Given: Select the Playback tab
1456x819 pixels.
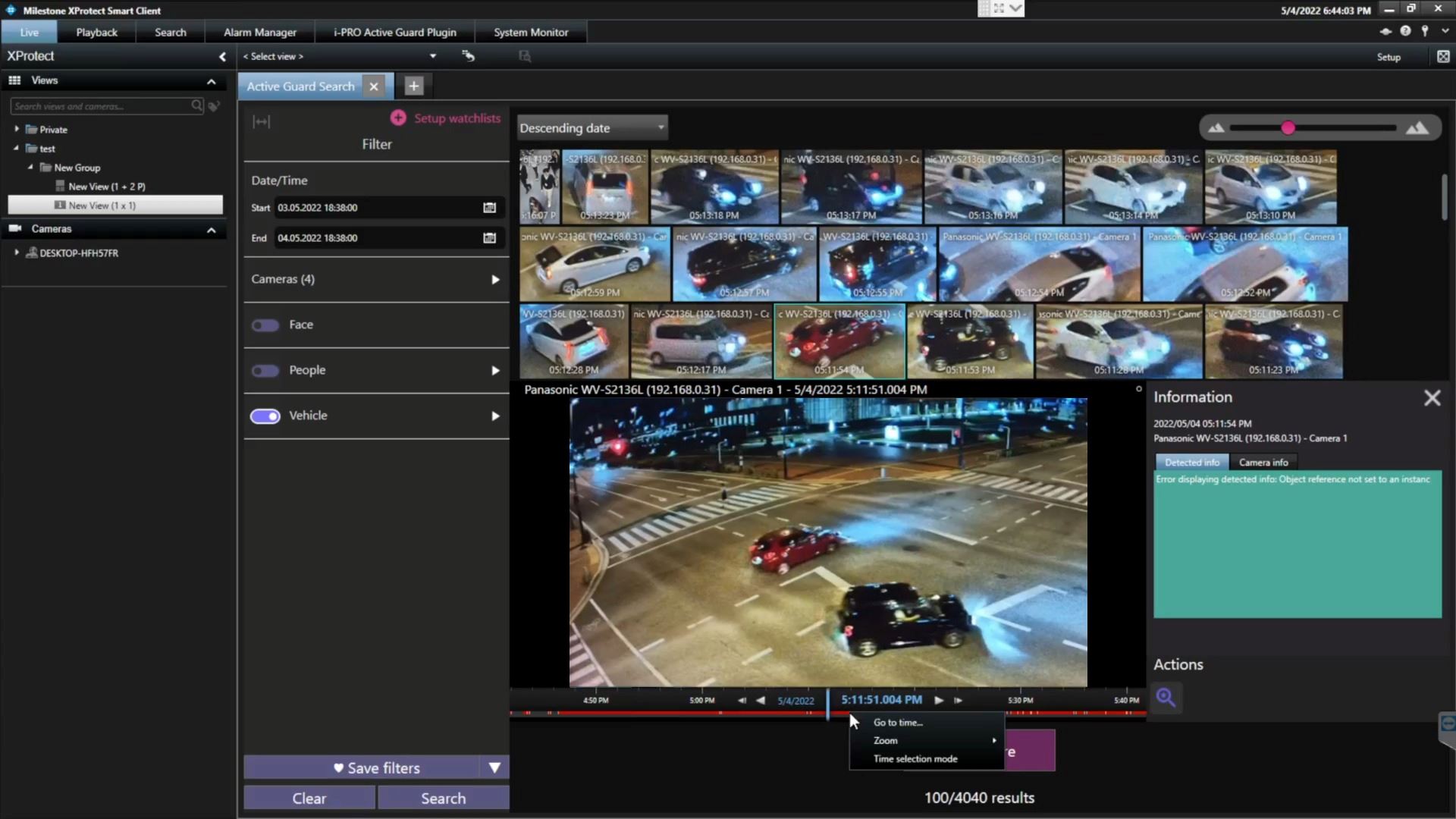Looking at the screenshot, I should [x=96, y=32].
